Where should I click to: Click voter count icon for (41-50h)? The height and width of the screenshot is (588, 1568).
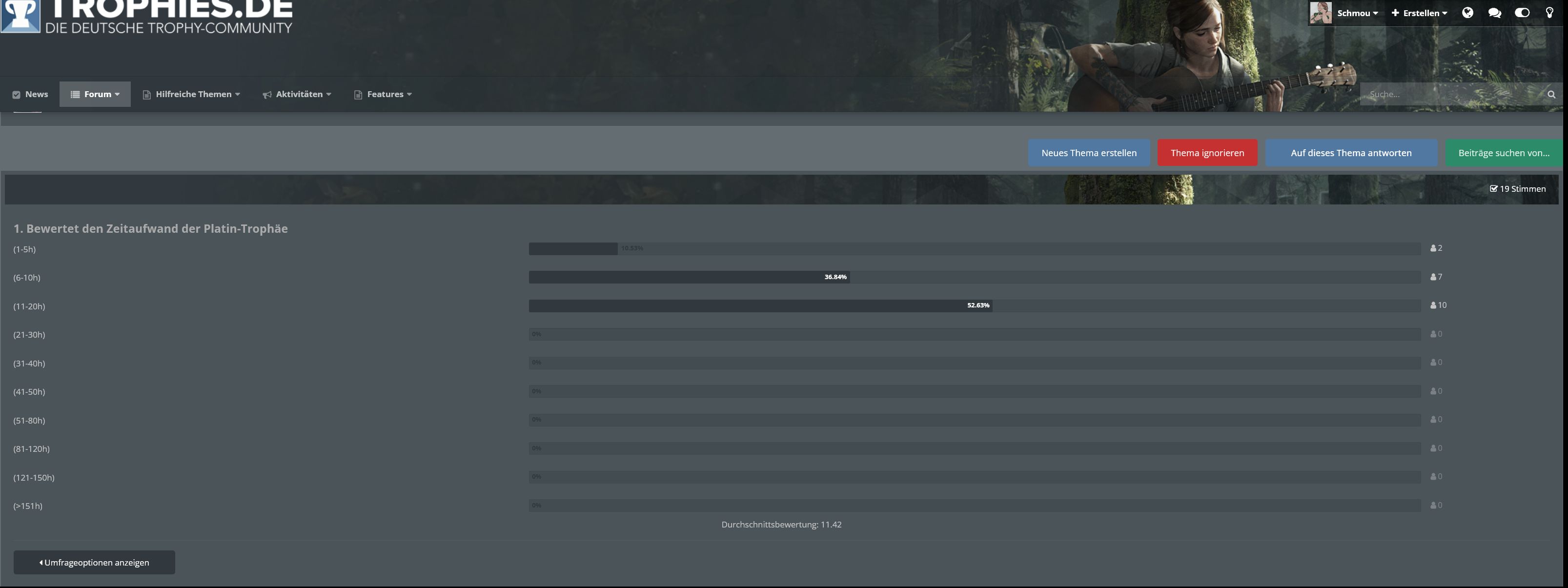tap(1436, 391)
